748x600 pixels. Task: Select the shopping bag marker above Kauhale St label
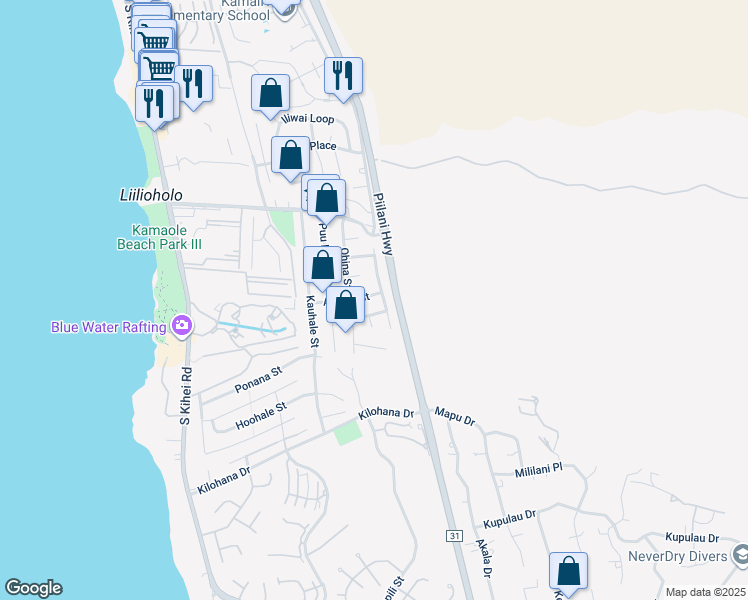click(322, 266)
